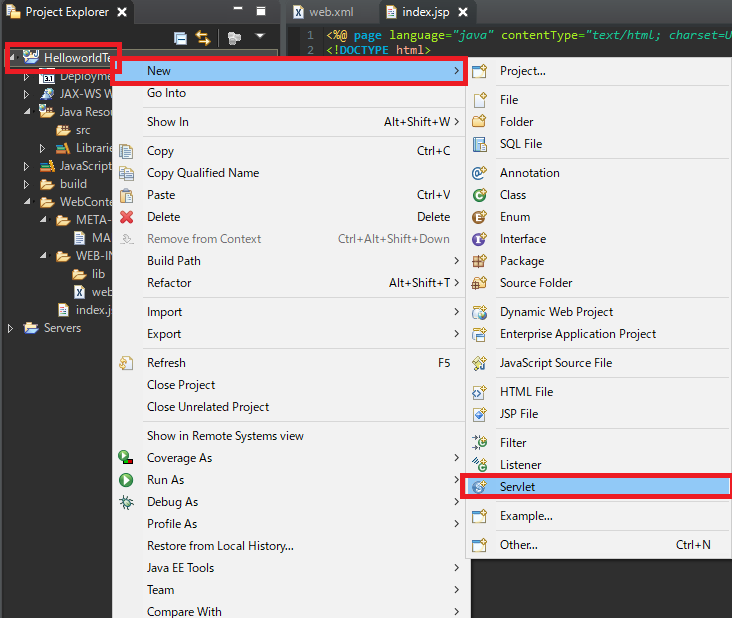Click the green Class icon
Image resolution: width=732 pixels, height=618 pixels.
tap(479, 195)
